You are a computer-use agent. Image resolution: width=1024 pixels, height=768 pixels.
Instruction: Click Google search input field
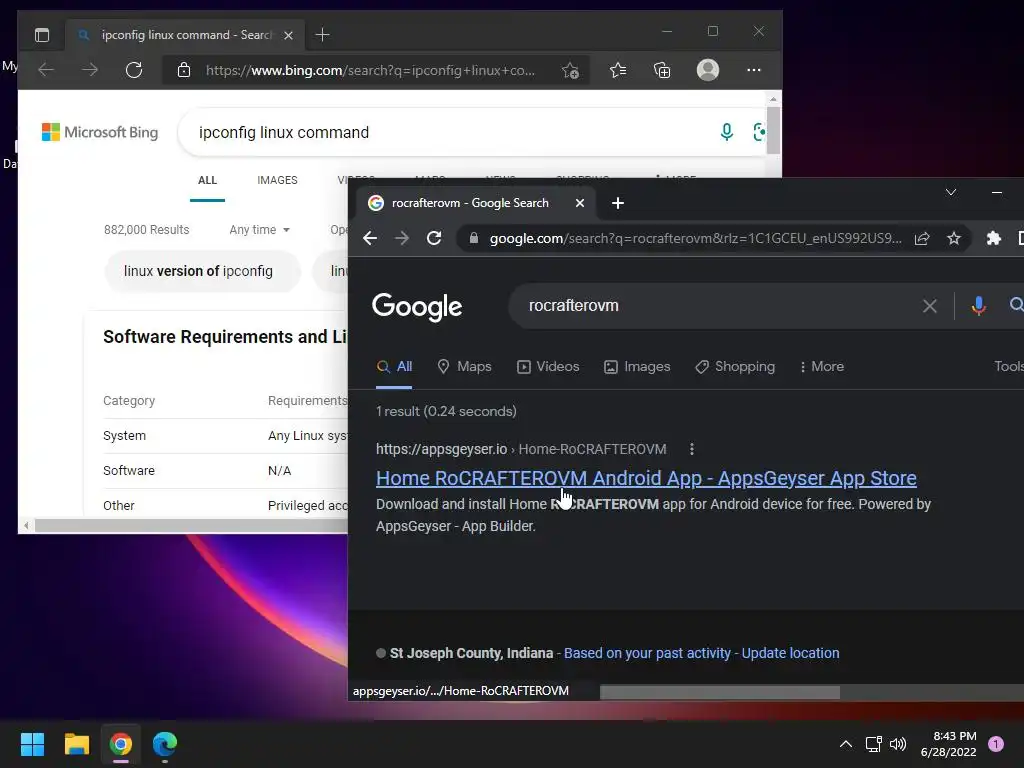[x=715, y=306]
